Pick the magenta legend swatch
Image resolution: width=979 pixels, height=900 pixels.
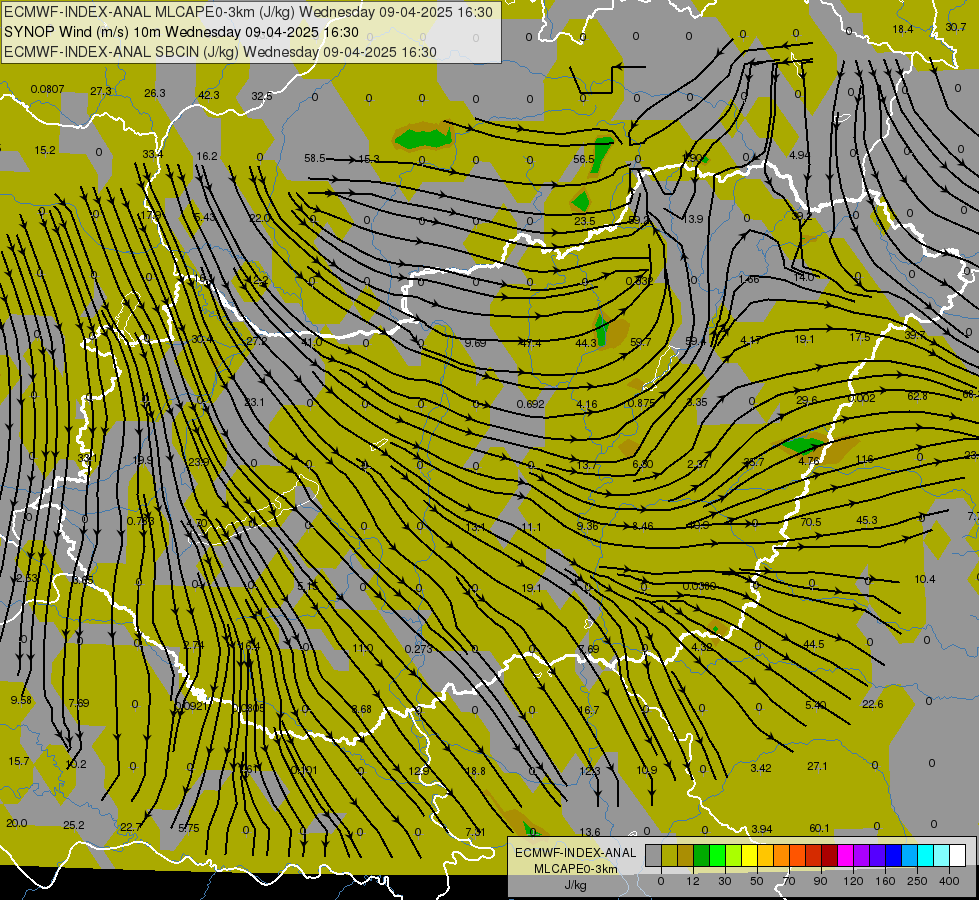846,855
